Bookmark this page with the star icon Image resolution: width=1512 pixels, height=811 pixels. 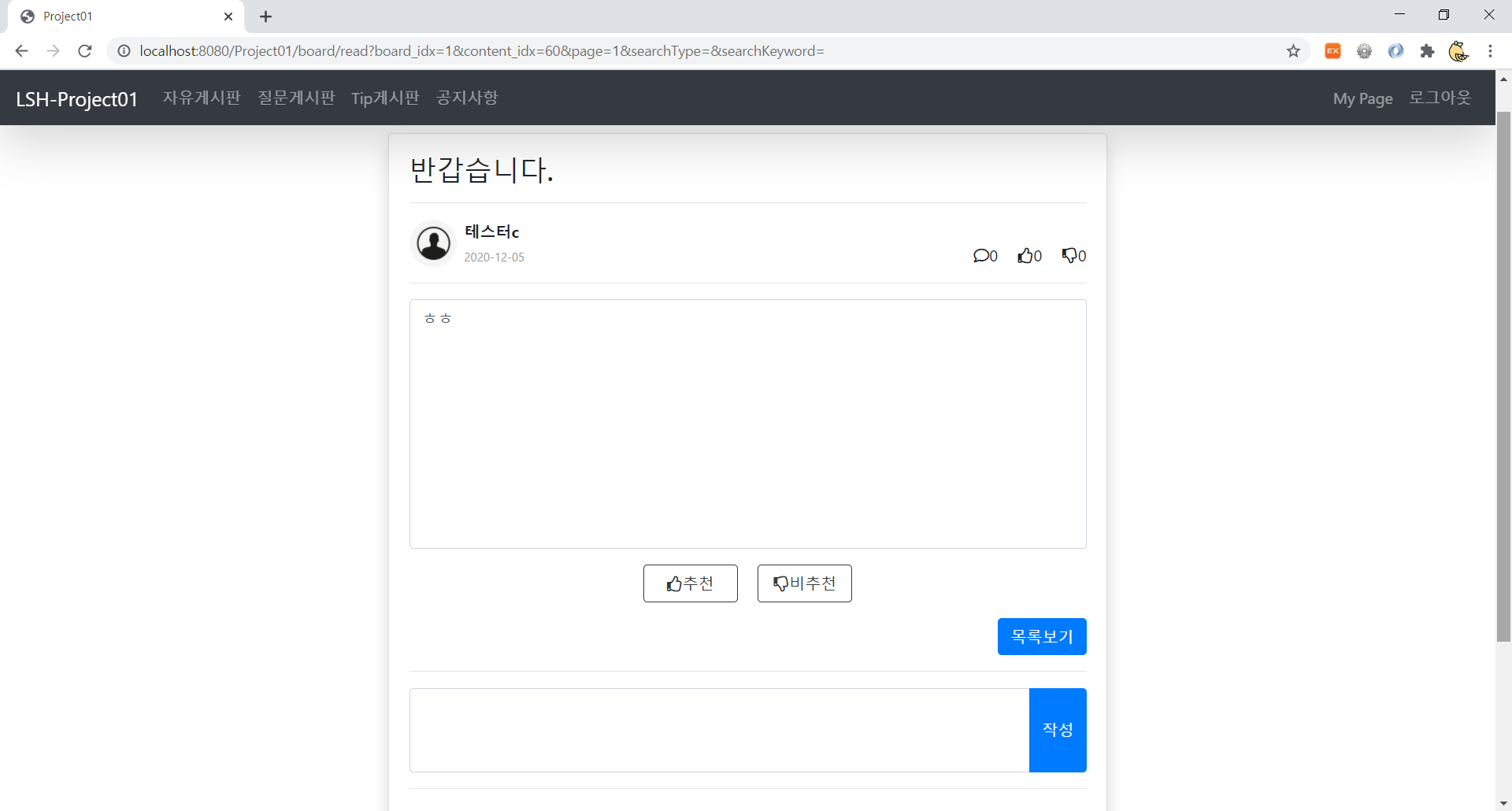click(1293, 51)
